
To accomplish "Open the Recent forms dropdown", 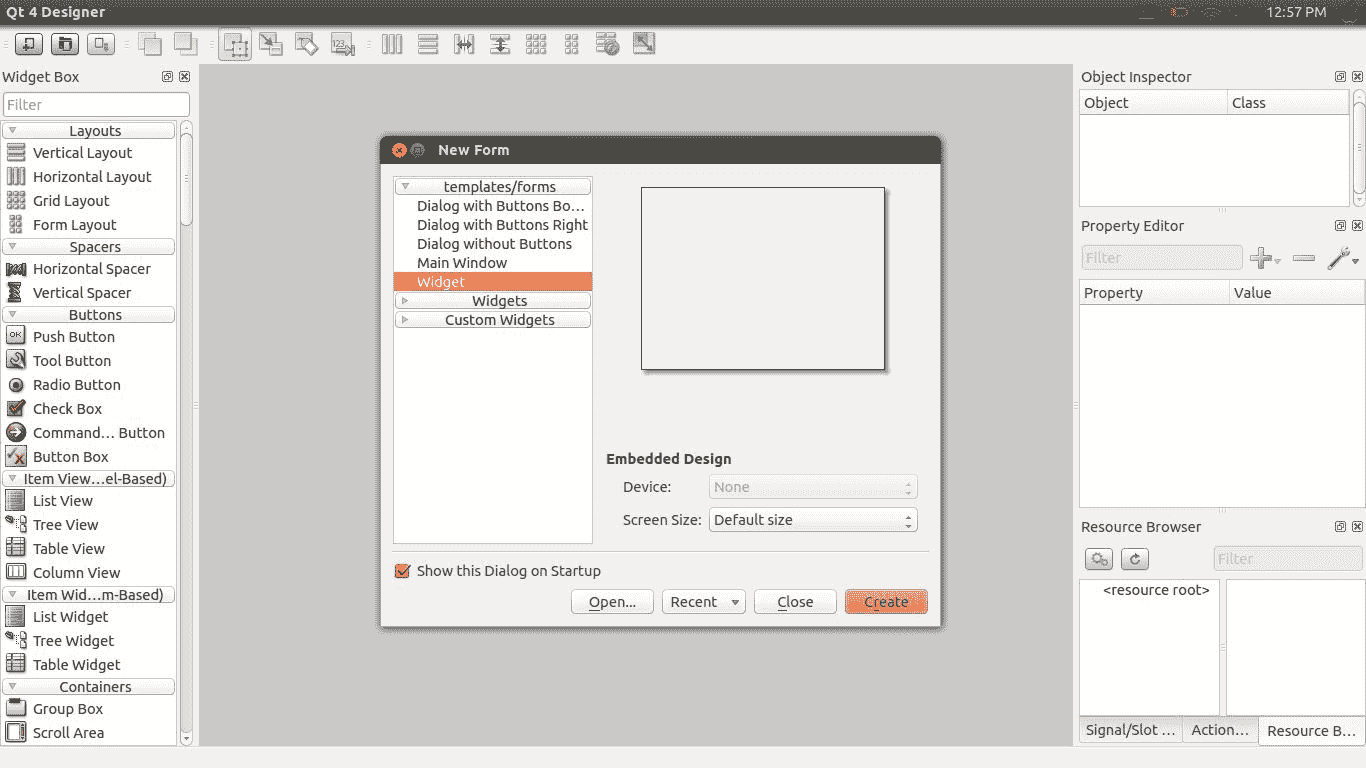I will 703,602.
